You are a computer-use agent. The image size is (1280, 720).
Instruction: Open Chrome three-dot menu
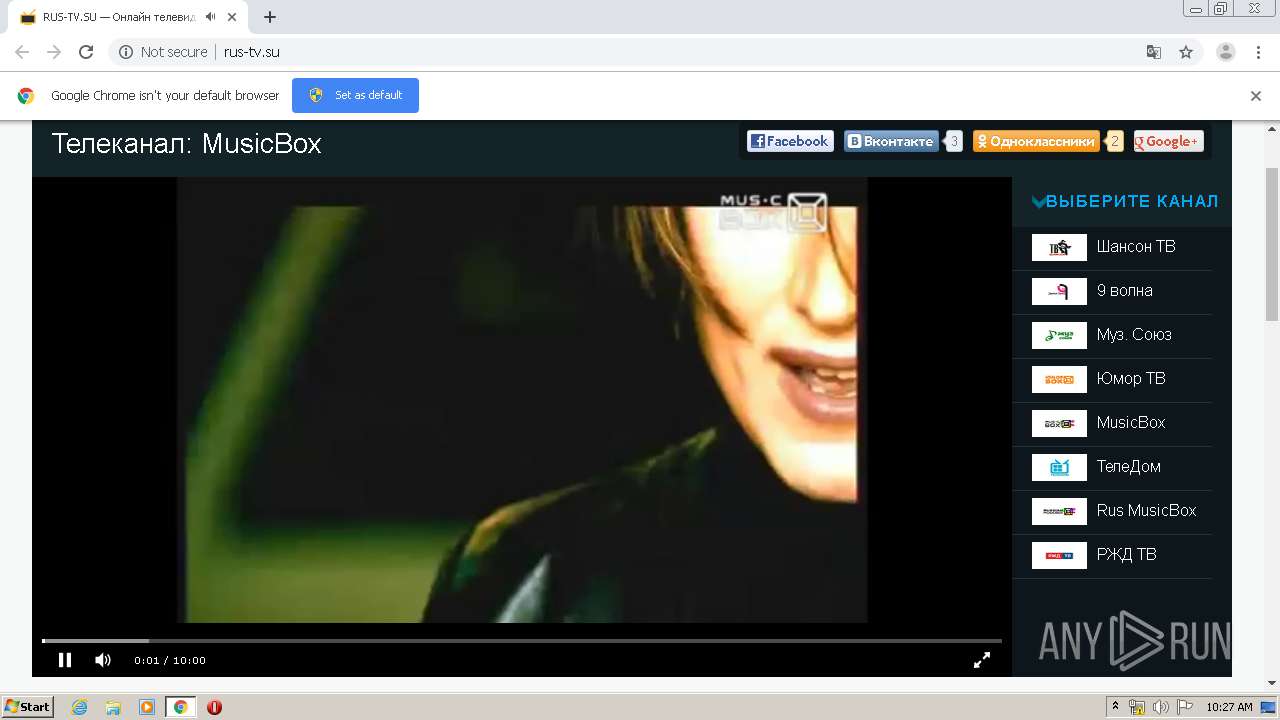point(1258,52)
